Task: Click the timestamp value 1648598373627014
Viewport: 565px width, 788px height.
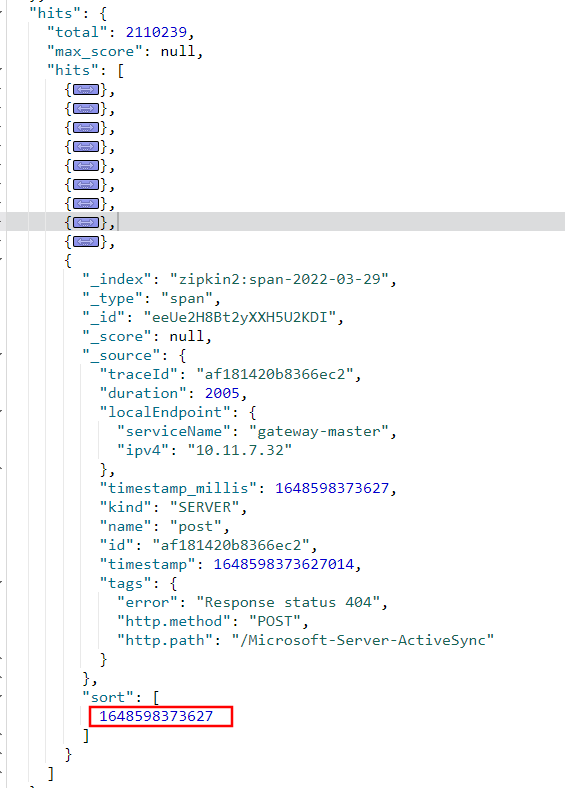Action: 284,564
